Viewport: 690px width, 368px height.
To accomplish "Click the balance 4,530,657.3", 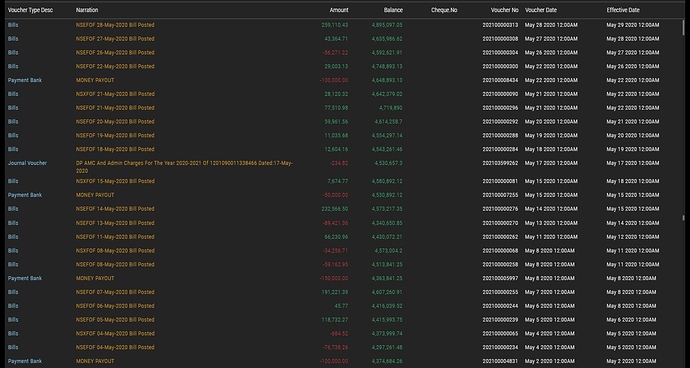I will 389,163.
